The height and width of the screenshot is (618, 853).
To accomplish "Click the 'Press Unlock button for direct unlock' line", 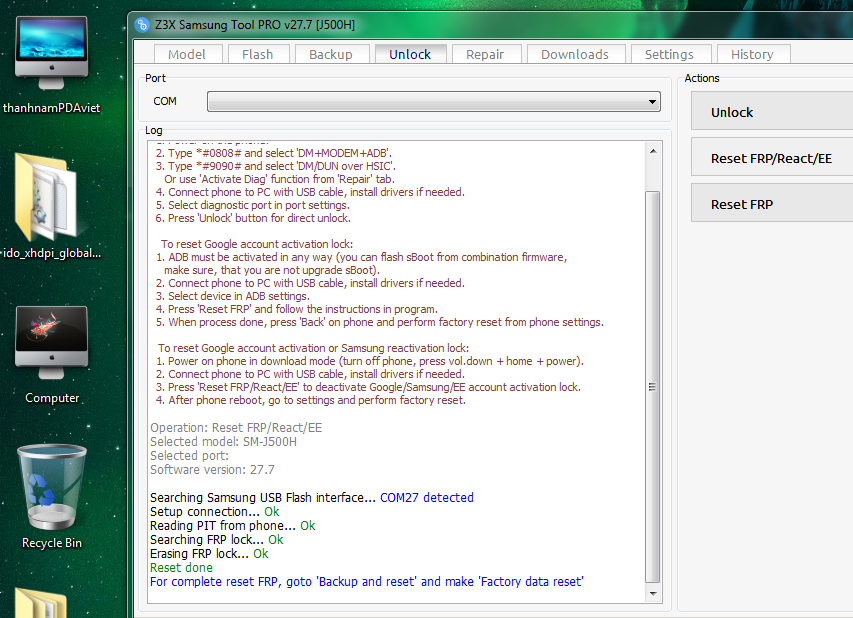I will tap(253, 218).
